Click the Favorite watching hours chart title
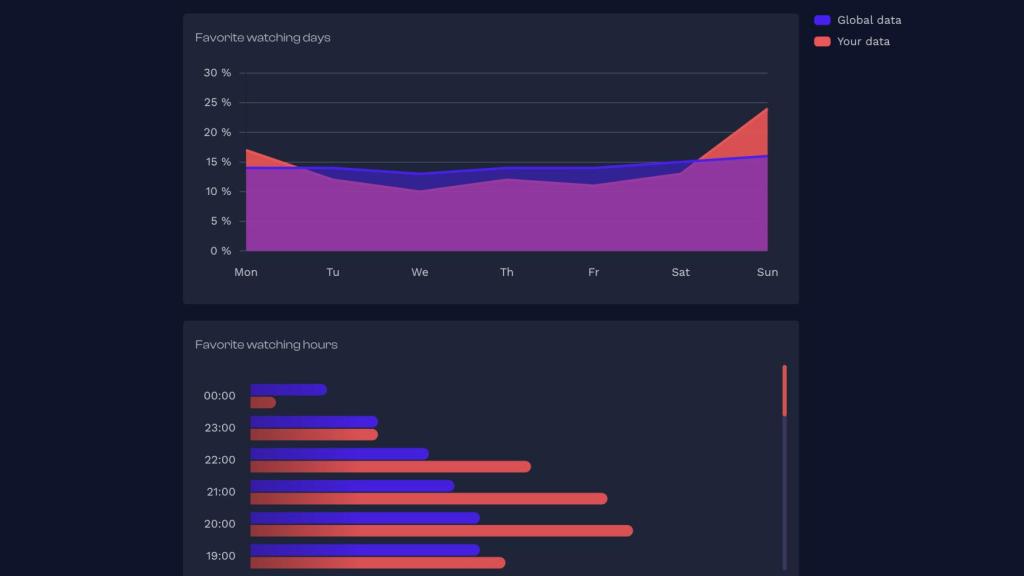 (266, 345)
